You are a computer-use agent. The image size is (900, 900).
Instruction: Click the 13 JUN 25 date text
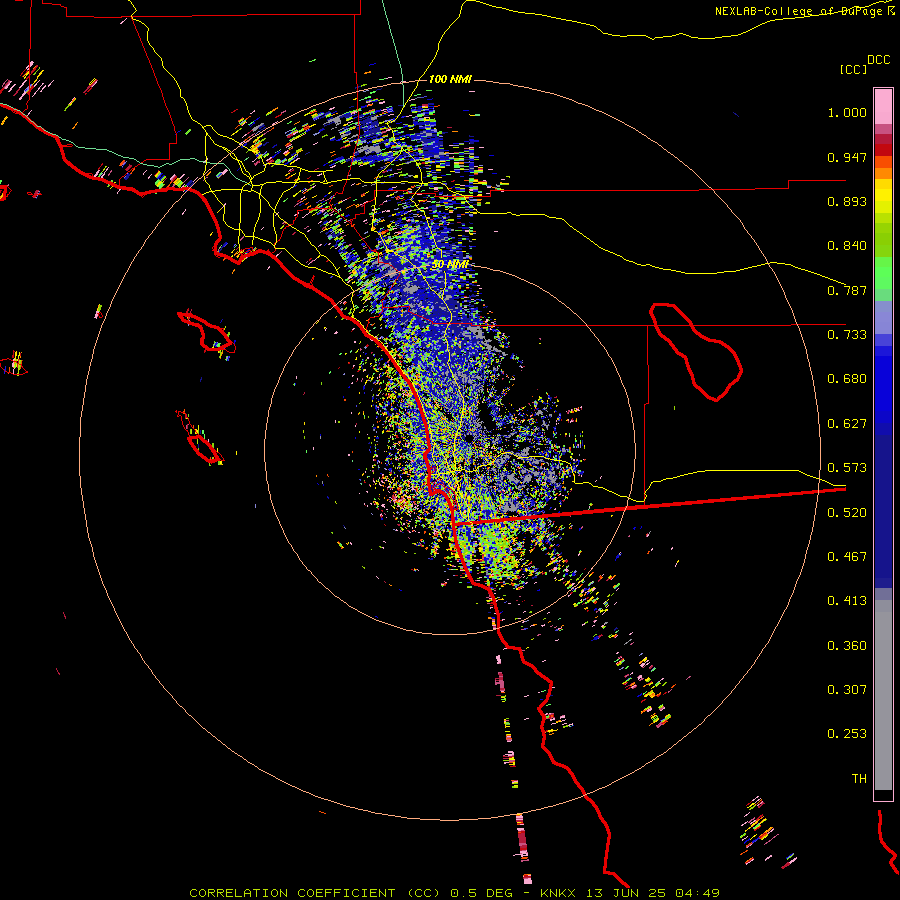tap(626, 893)
